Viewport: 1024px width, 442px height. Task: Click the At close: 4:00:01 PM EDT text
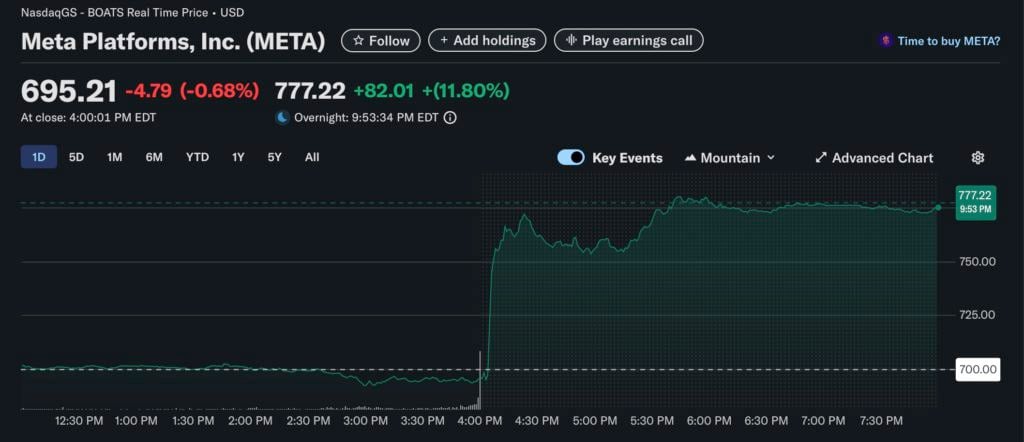tap(88, 118)
